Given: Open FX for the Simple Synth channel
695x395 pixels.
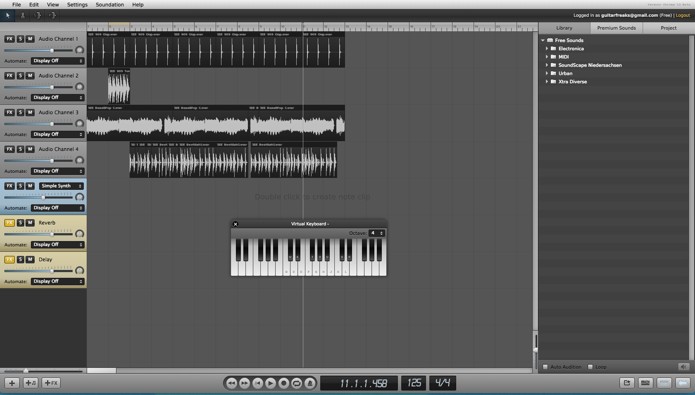Looking at the screenshot, I should pos(9,186).
